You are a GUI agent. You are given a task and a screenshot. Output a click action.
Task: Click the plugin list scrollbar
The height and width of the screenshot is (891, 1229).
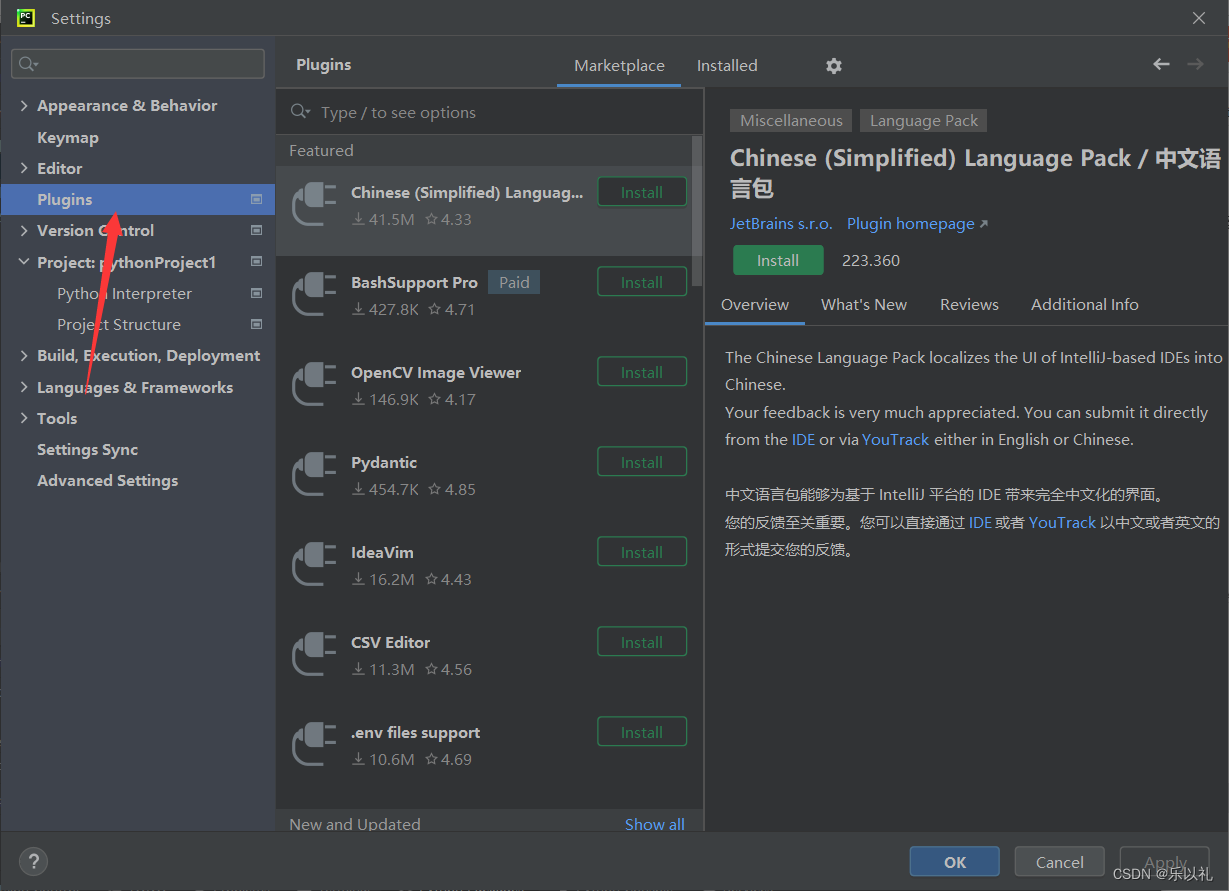(697, 212)
